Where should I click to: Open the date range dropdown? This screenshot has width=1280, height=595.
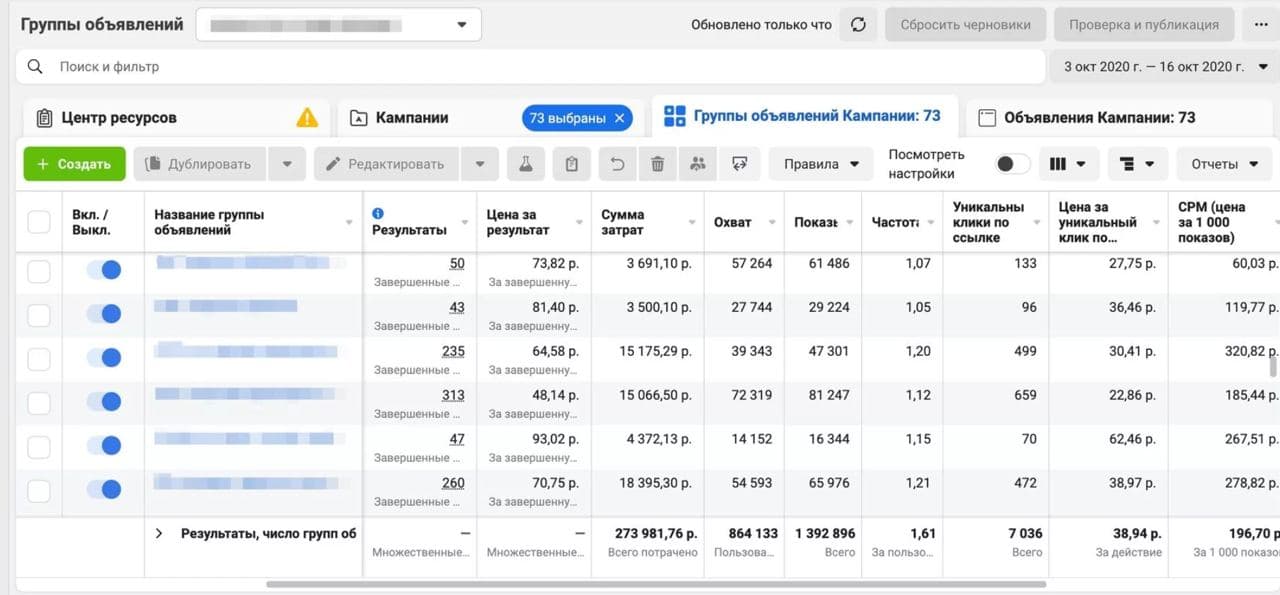[x=1162, y=67]
